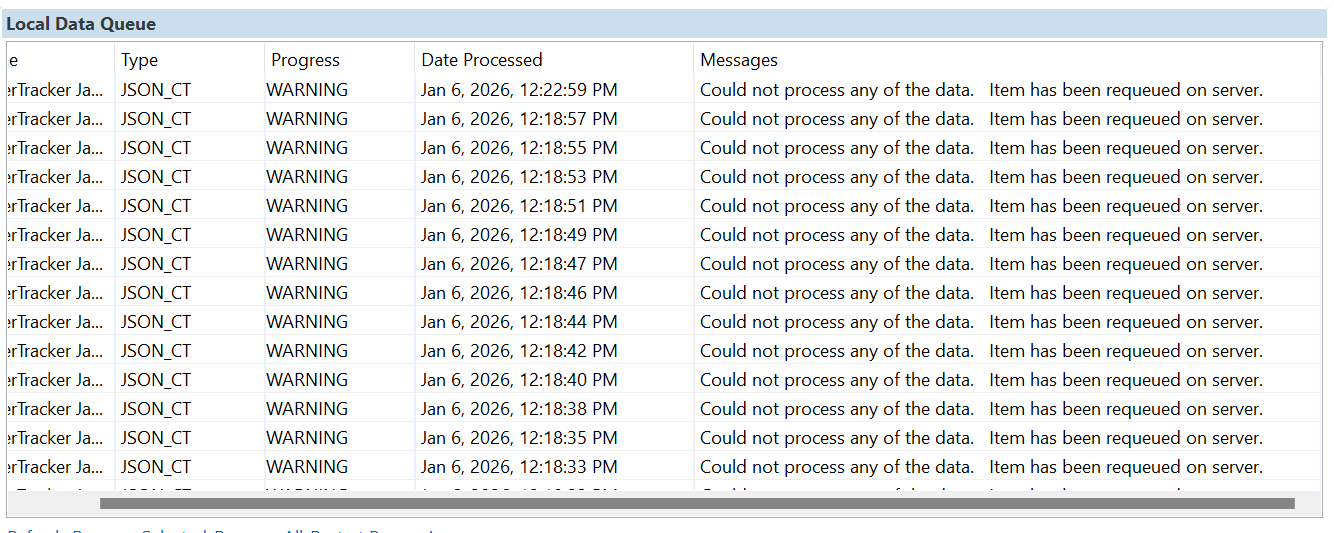Click WARNING status in the 12:18:51 PM row
This screenshot has width=1334, height=533.
click(x=307, y=206)
